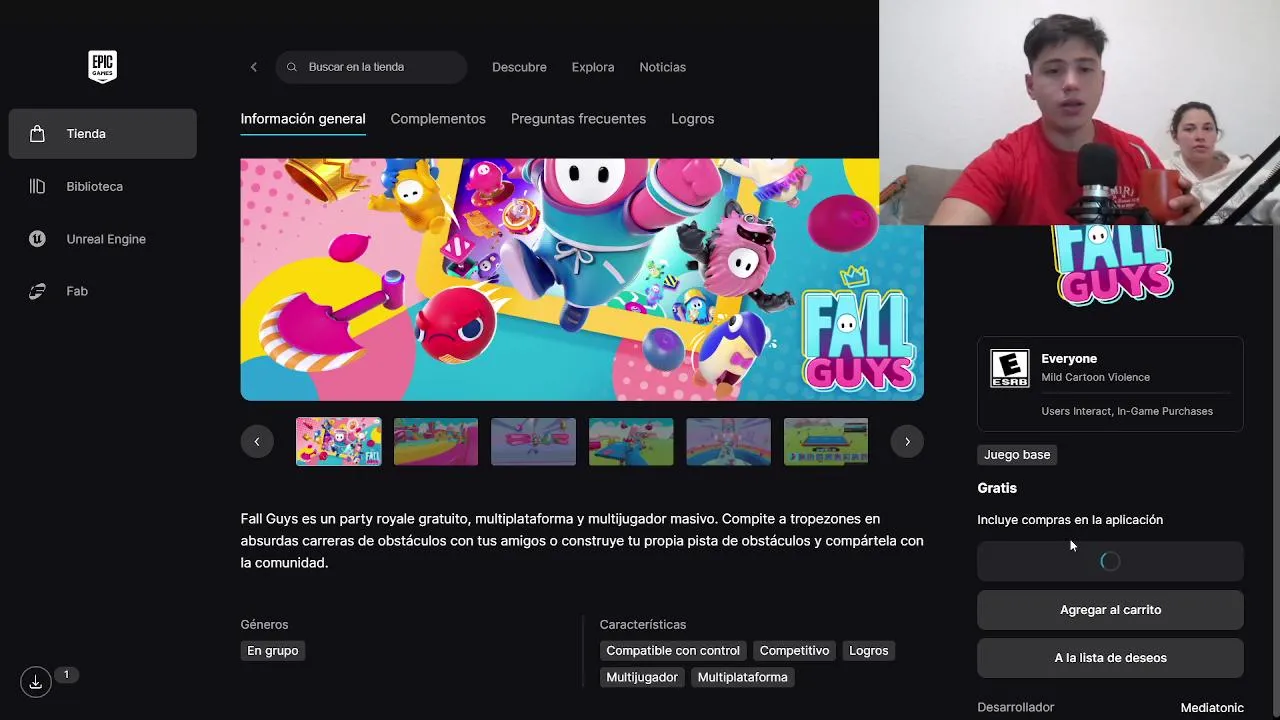Screen dimensions: 1280x720
Task: Select the fourth screenshot thumbnail
Action: coord(631,441)
